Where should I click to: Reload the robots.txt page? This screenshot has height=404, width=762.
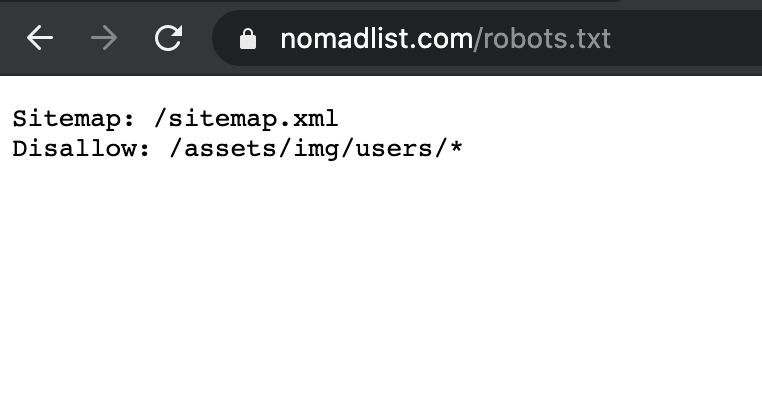[x=168, y=39]
